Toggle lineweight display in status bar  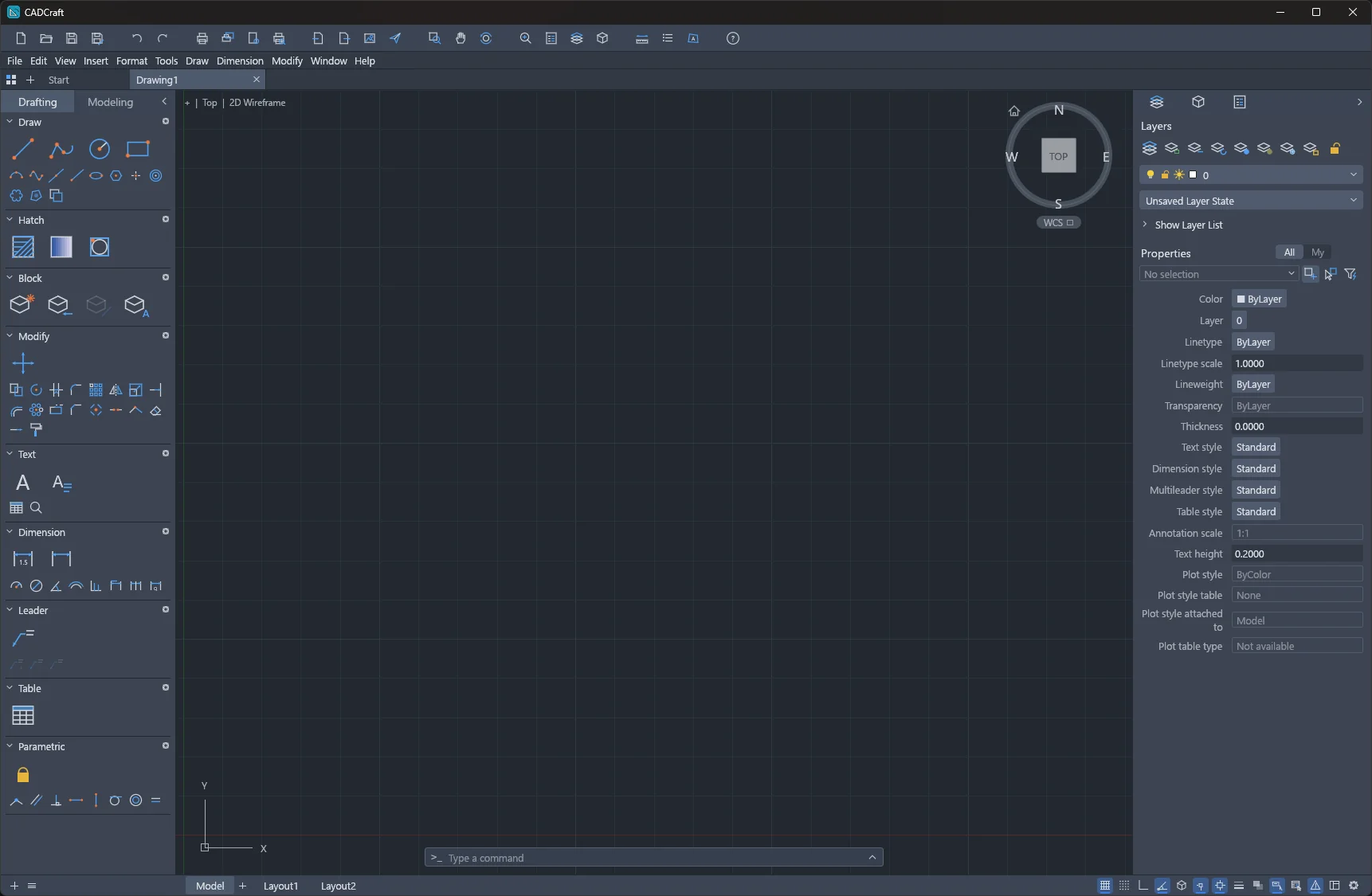pyautogui.click(x=1239, y=886)
